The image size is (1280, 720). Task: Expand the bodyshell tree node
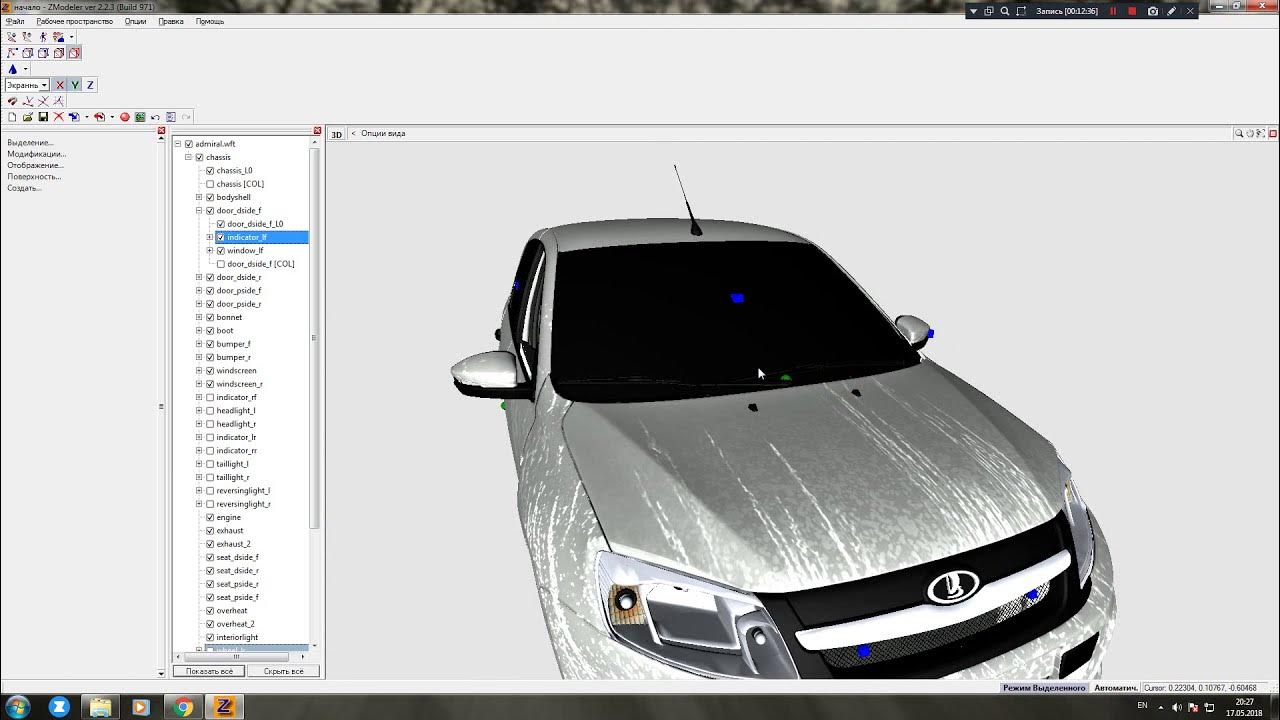(199, 197)
